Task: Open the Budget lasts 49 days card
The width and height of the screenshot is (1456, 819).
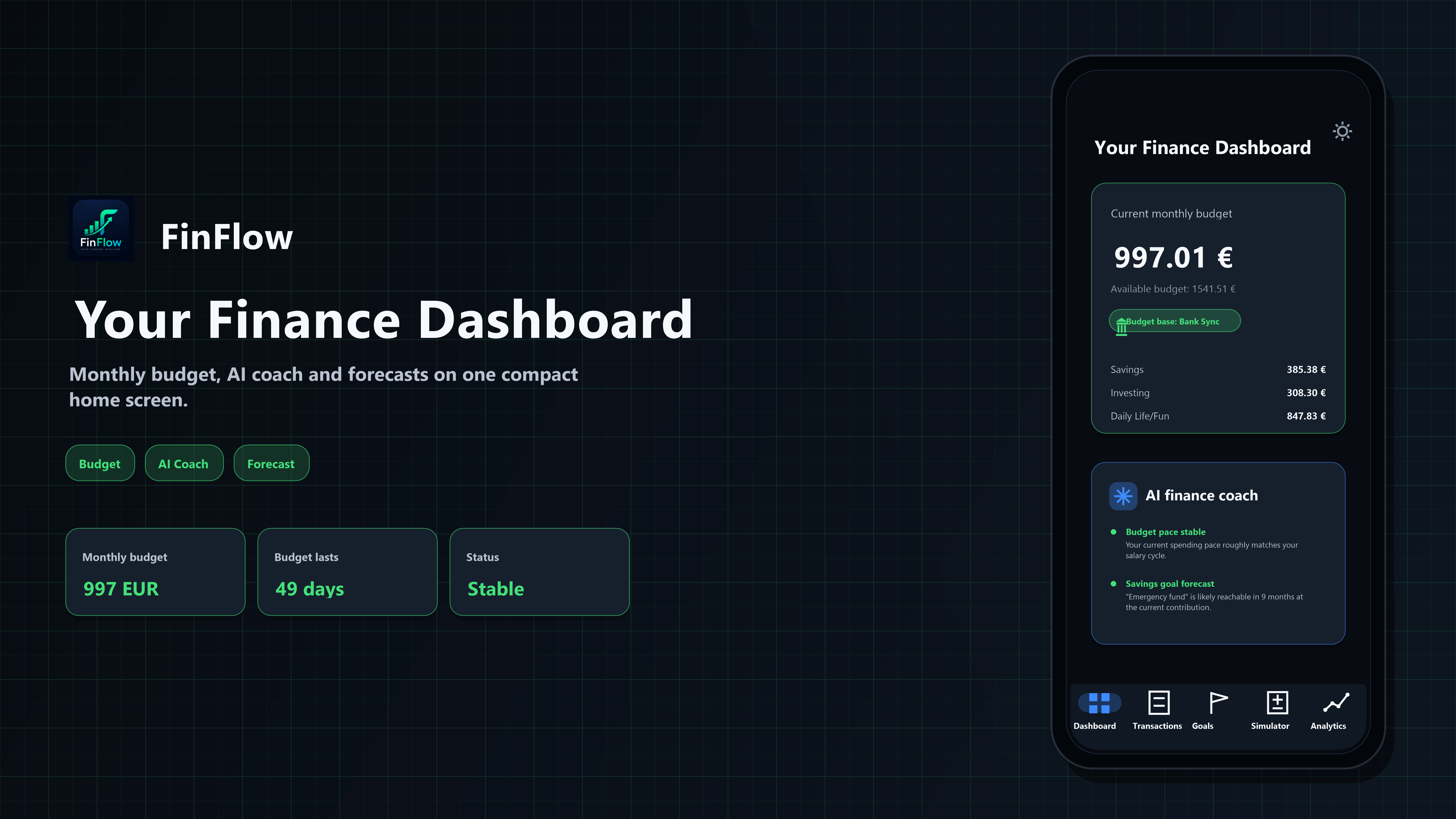Action: click(348, 572)
